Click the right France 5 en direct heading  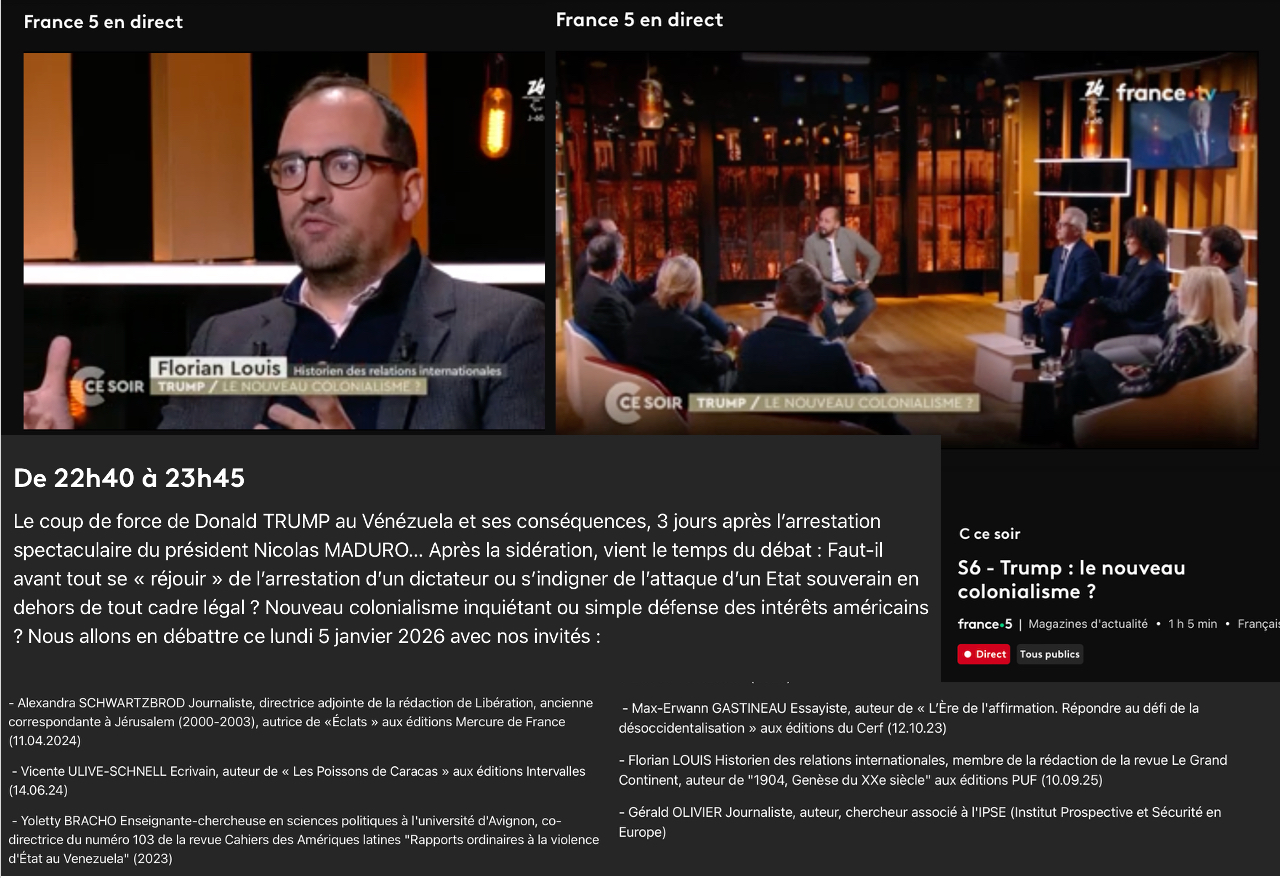click(x=639, y=19)
